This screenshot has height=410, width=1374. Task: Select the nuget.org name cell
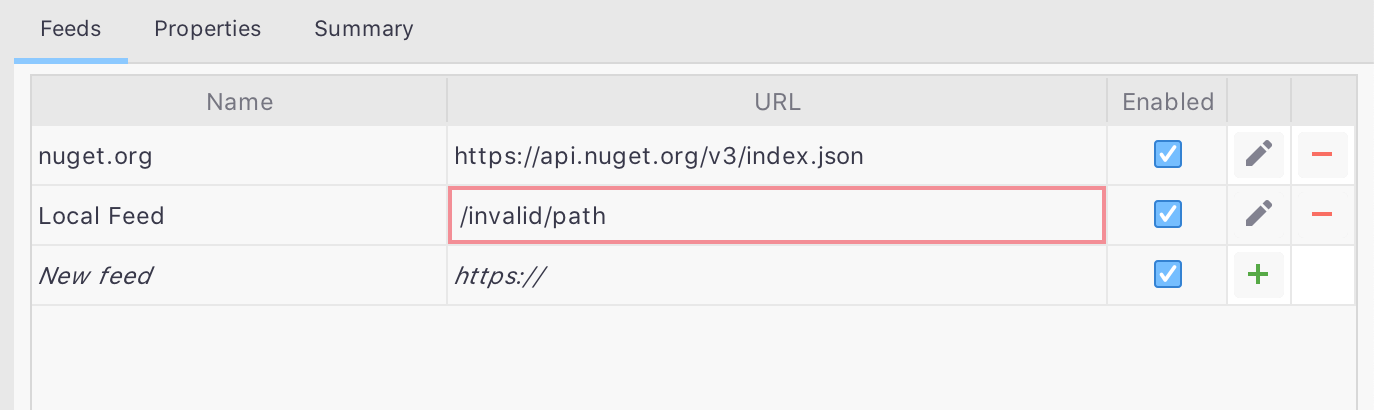pos(239,155)
